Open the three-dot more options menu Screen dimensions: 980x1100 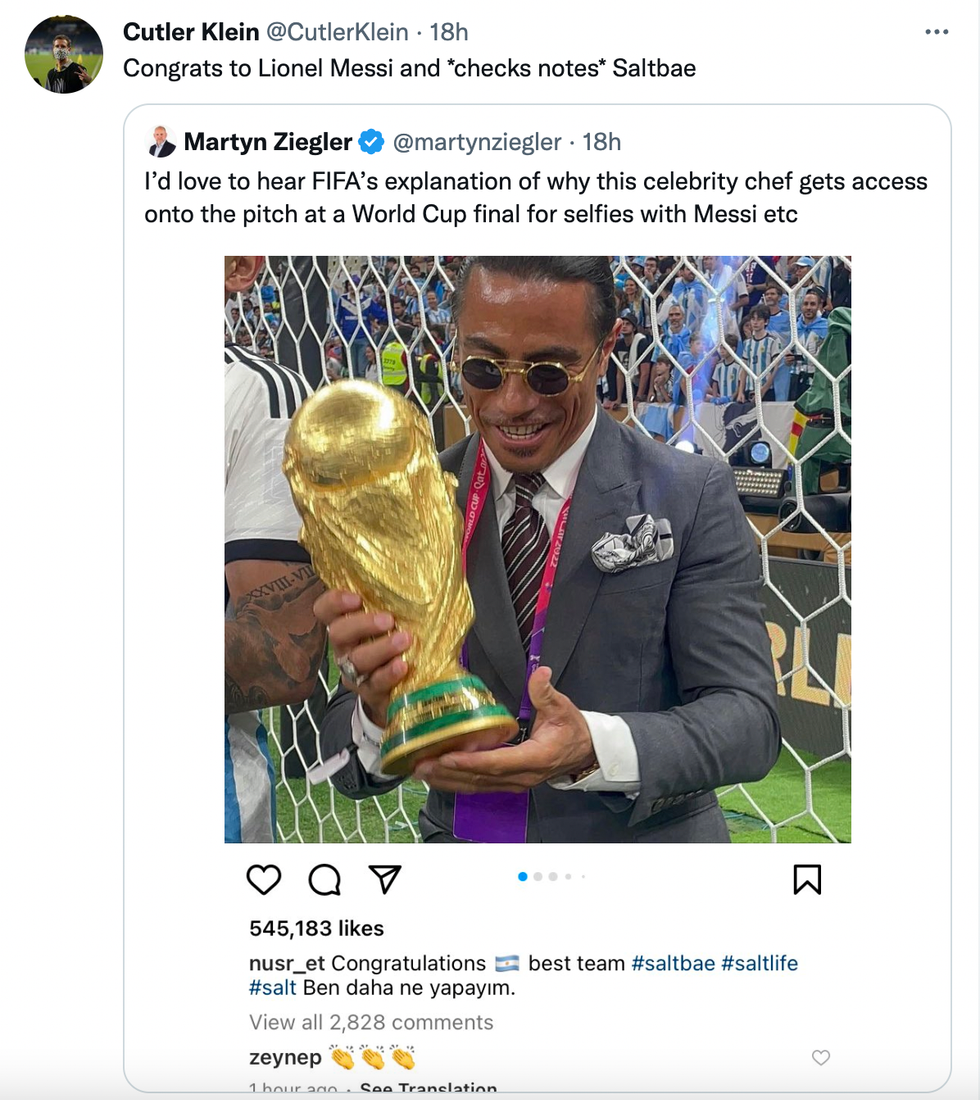click(936, 32)
